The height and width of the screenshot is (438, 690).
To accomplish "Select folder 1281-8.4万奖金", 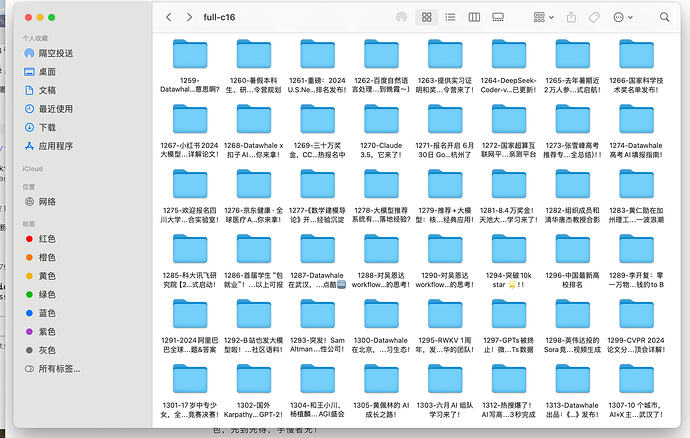I will 509,184.
